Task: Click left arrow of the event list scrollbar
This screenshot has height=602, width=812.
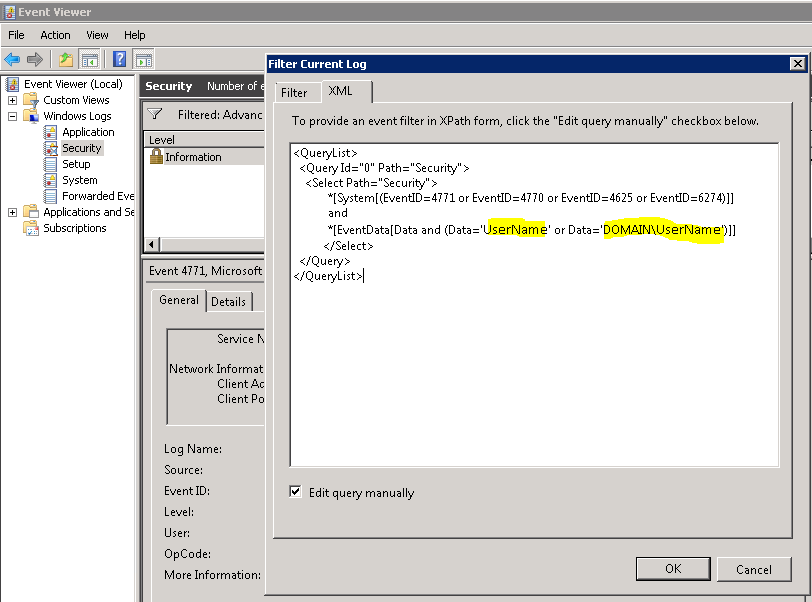Action: [x=153, y=244]
